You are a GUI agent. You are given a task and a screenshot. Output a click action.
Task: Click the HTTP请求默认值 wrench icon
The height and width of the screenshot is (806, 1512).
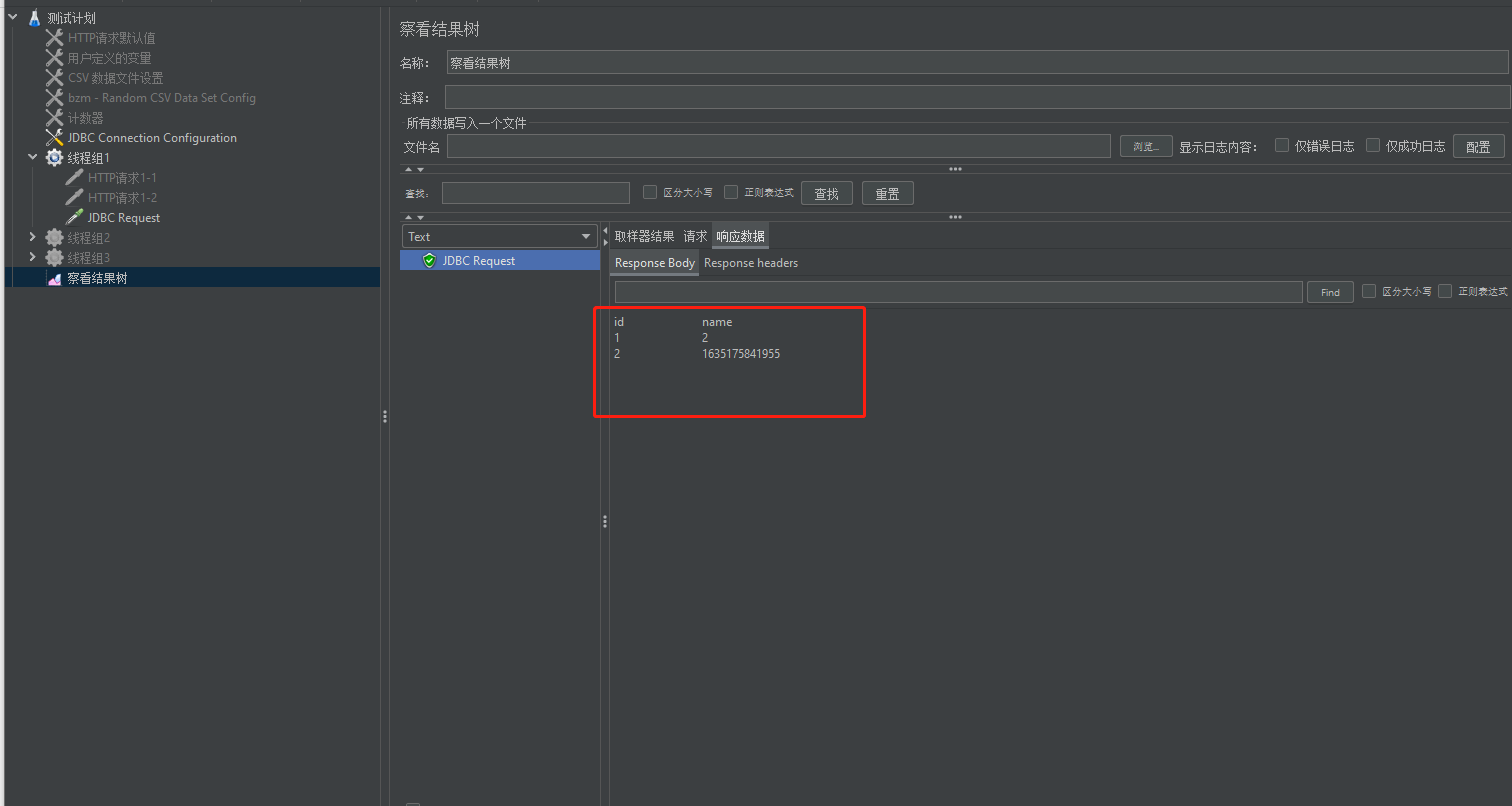coord(54,38)
